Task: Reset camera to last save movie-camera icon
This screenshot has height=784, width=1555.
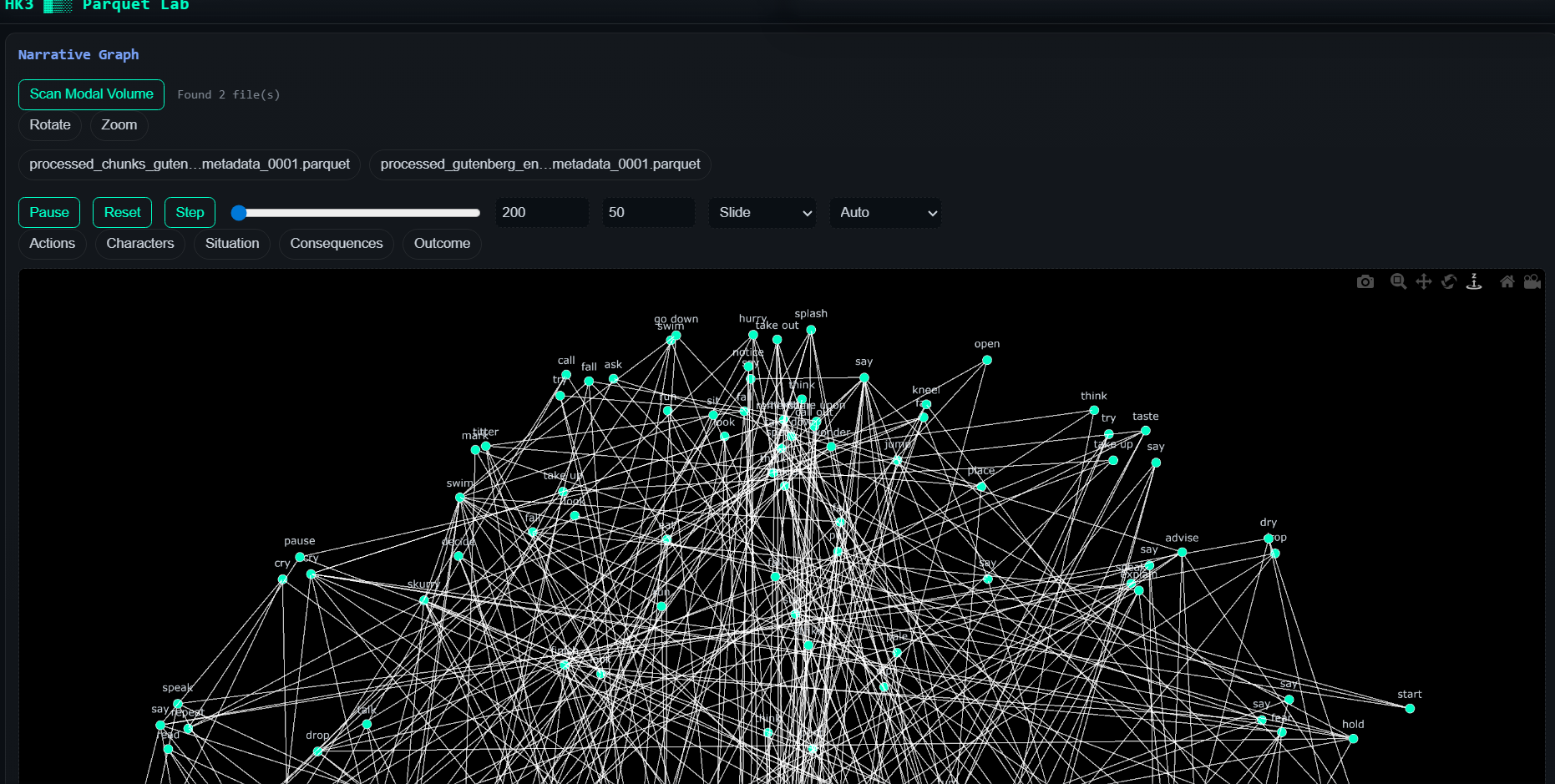Action: (x=1532, y=282)
